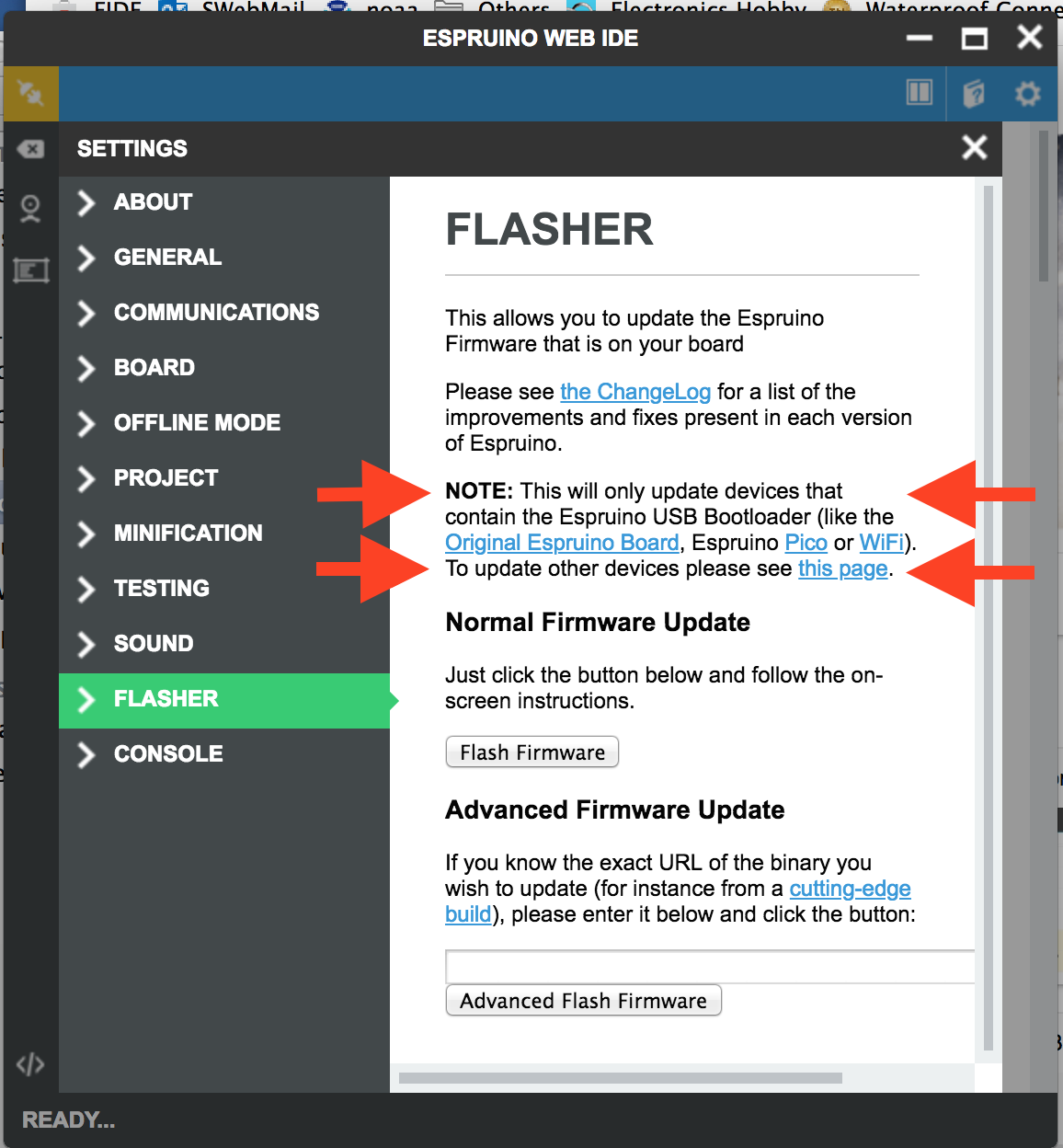Close the Settings panel

click(974, 147)
